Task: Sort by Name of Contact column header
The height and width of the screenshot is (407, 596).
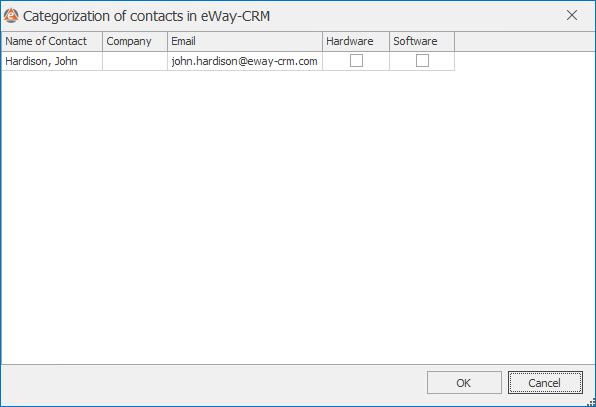Action: click(x=52, y=41)
